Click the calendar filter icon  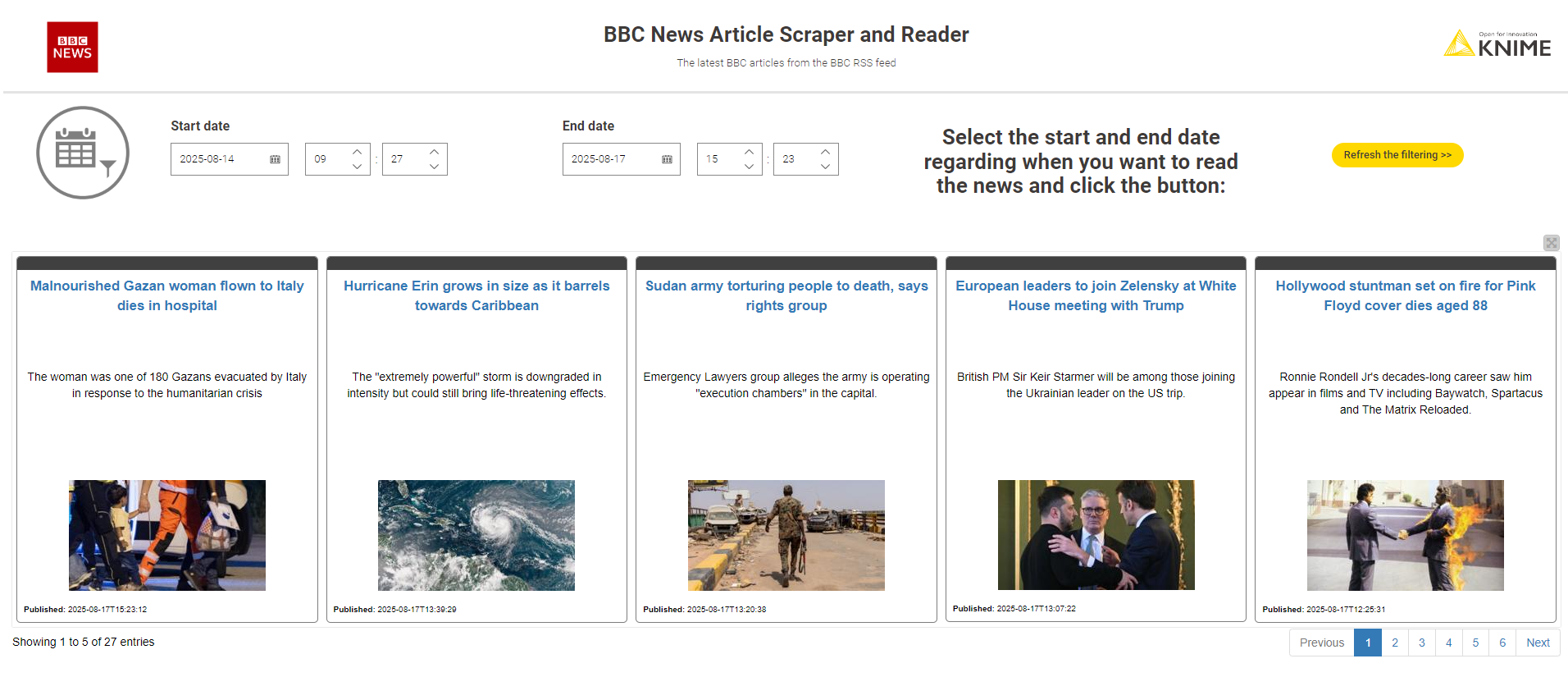tap(83, 153)
